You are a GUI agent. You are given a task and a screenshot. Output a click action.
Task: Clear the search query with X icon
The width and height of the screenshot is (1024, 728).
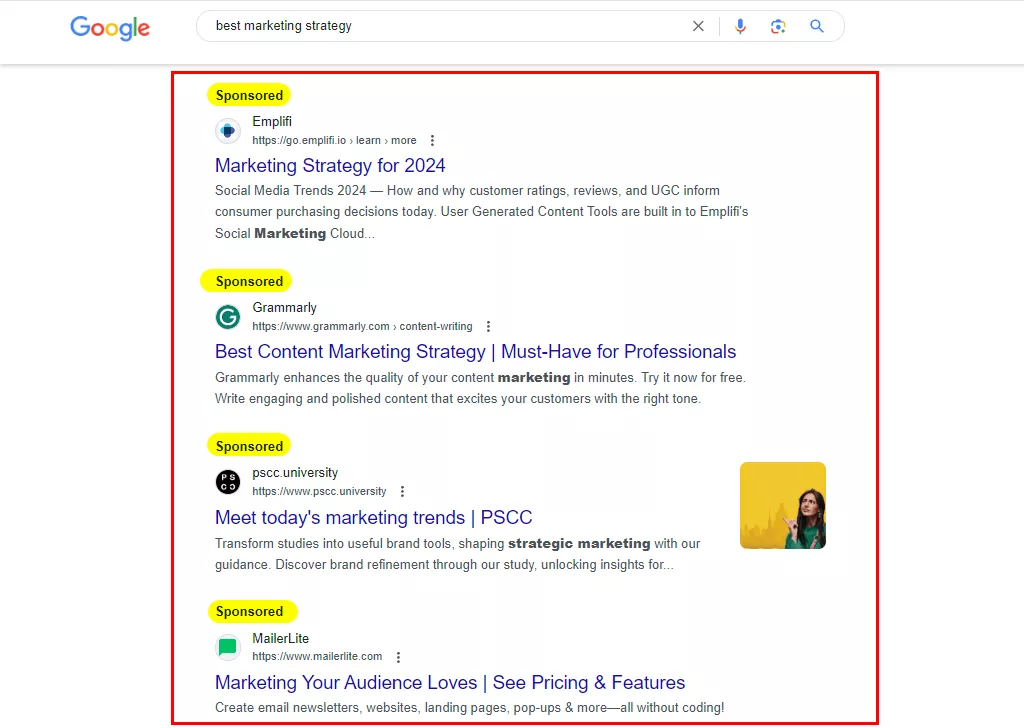[698, 26]
